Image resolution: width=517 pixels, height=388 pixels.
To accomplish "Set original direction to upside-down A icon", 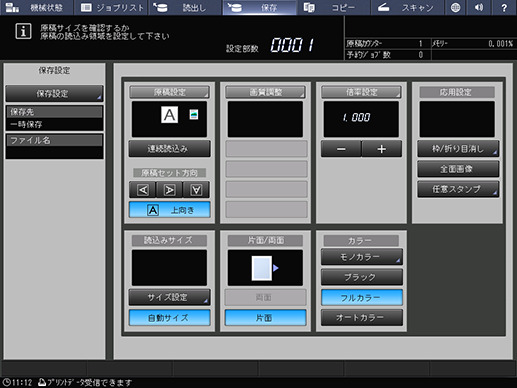I will point(196,190).
